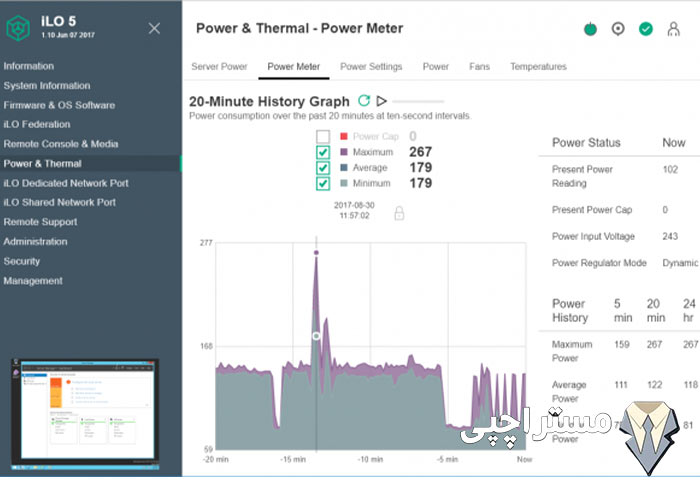Uncheck the Average series checkbox
The image size is (700, 500).
(323, 168)
